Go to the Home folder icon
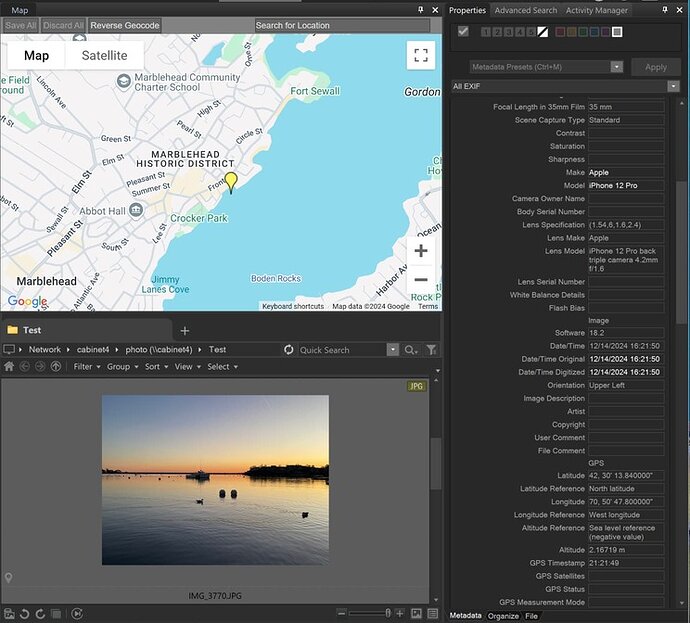This screenshot has width=690, height=623. tap(9, 367)
